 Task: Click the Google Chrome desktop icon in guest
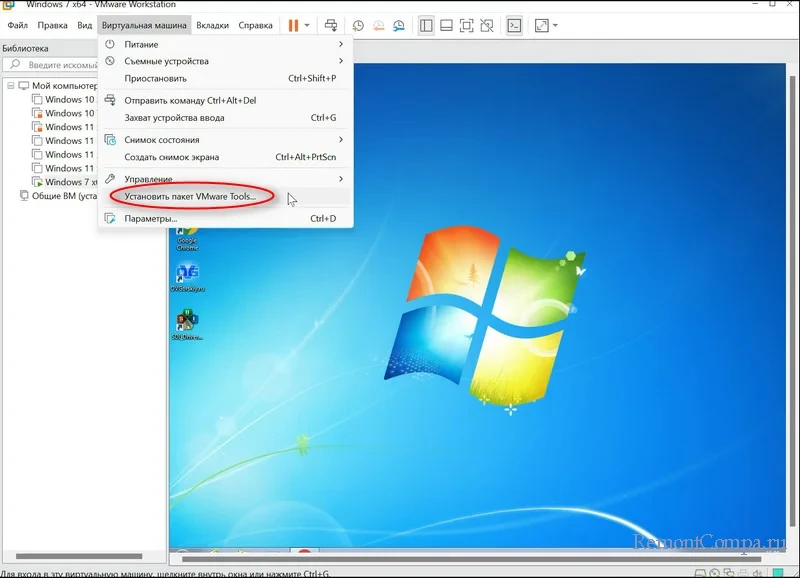click(187, 239)
